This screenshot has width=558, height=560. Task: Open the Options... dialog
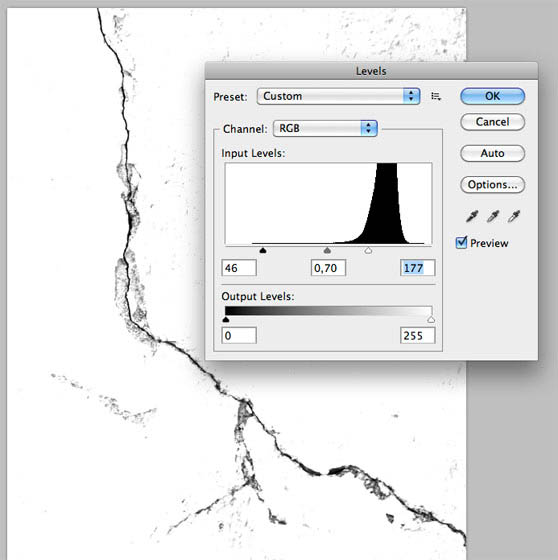493,185
